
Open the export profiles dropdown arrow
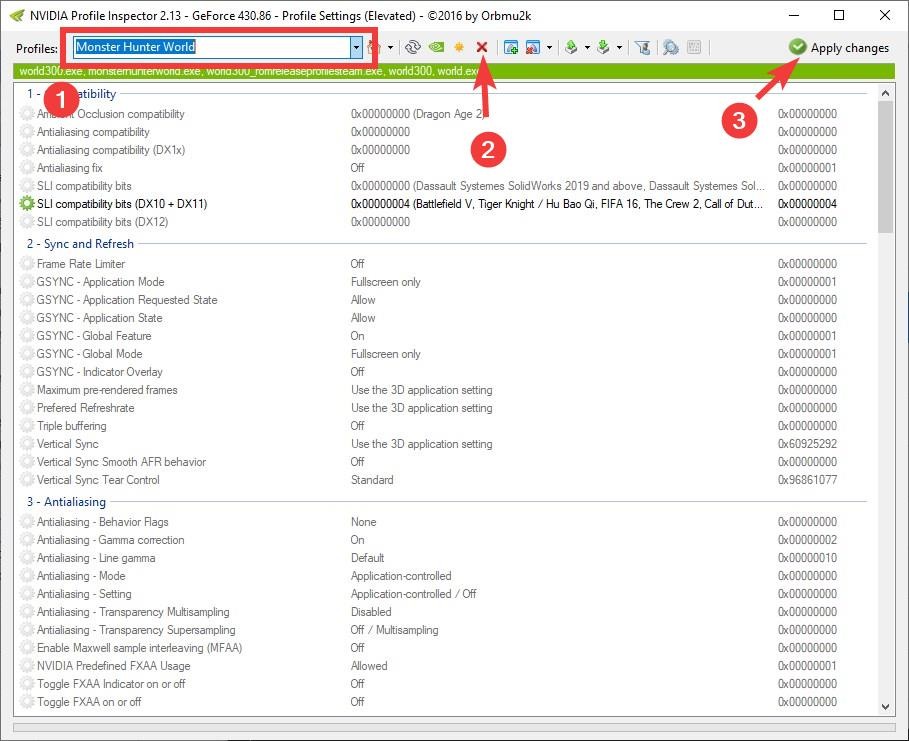click(x=587, y=47)
